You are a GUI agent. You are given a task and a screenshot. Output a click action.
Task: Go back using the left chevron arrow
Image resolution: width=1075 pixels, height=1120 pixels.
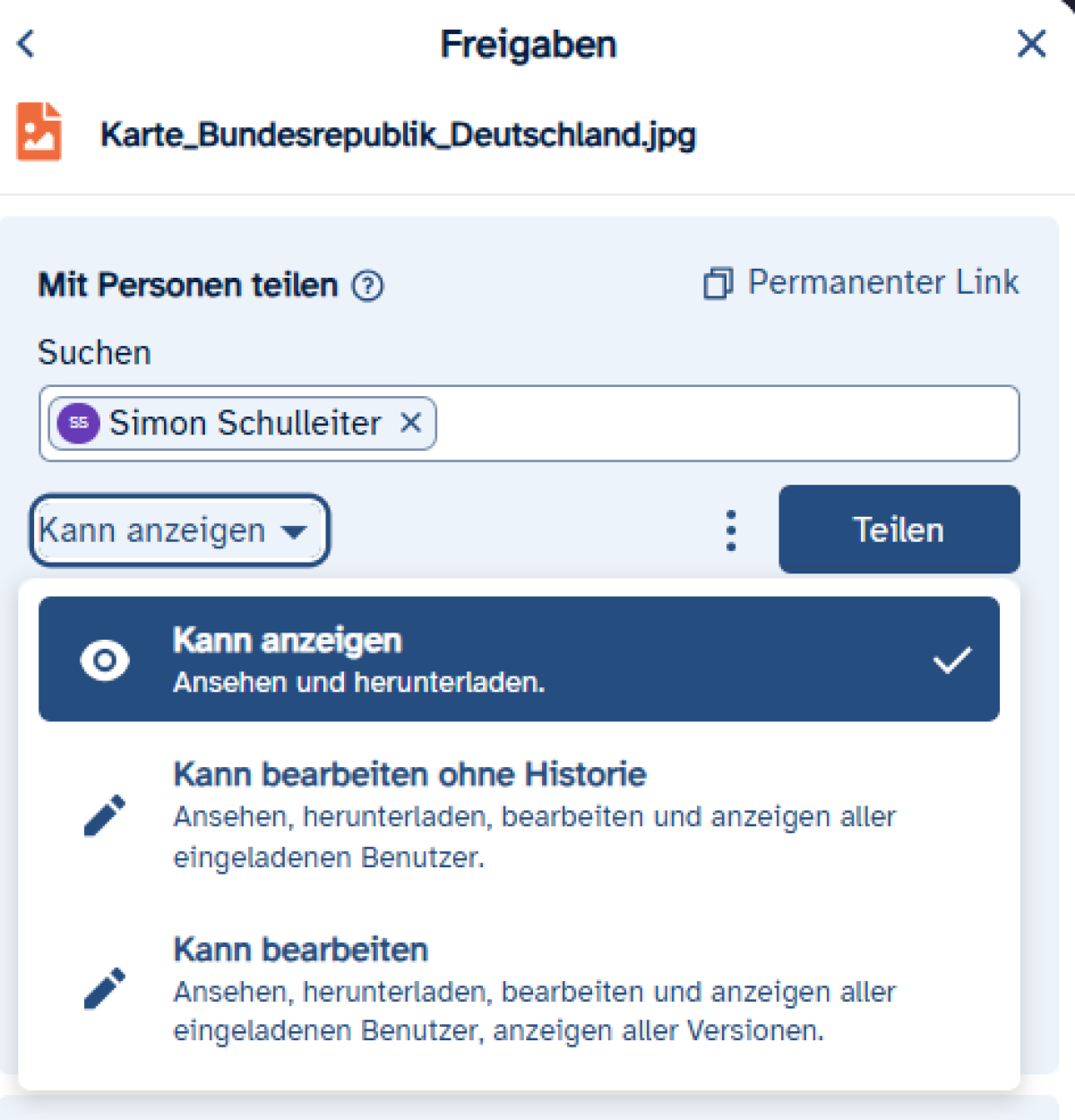coord(27,43)
